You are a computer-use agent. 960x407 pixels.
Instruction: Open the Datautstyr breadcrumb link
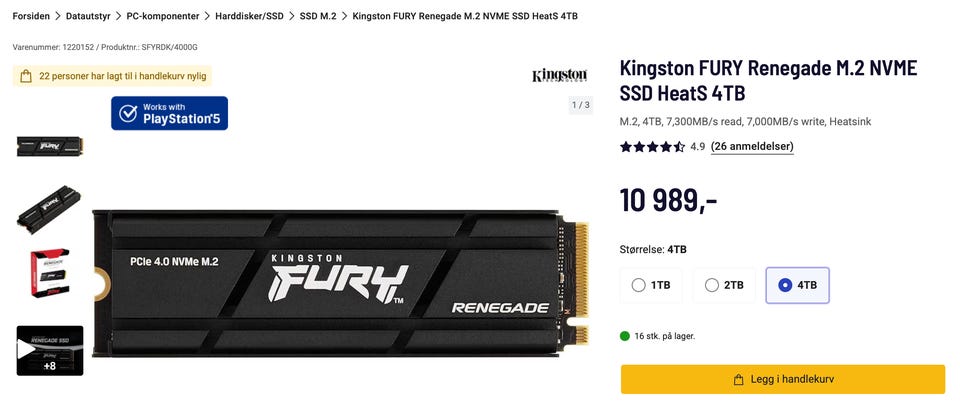point(88,17)
